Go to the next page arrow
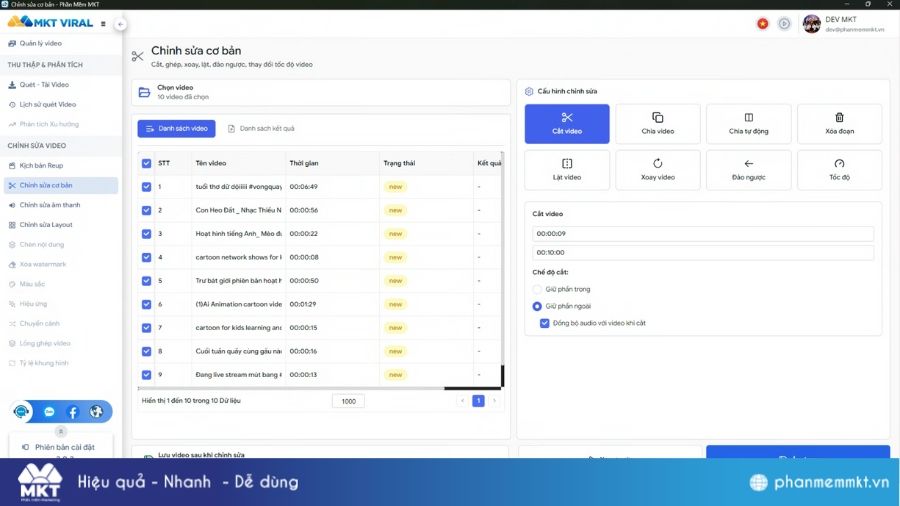This screenshot has width=900, height=506. [494, 400]
